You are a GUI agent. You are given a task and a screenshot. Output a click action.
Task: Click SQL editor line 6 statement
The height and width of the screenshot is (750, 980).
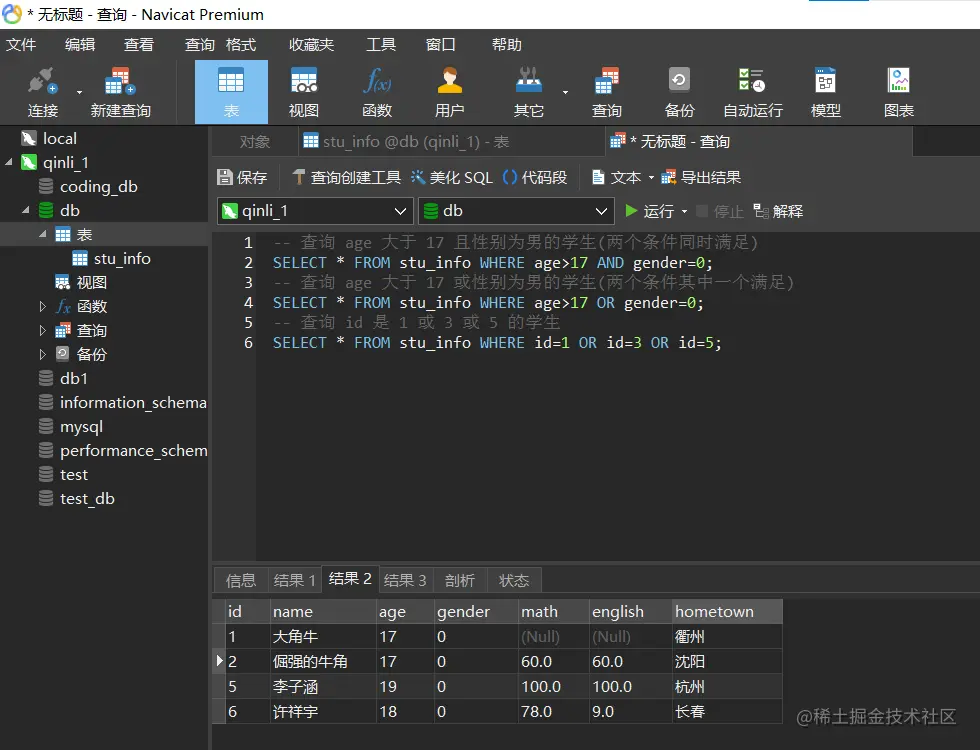(x=497, y=343)
